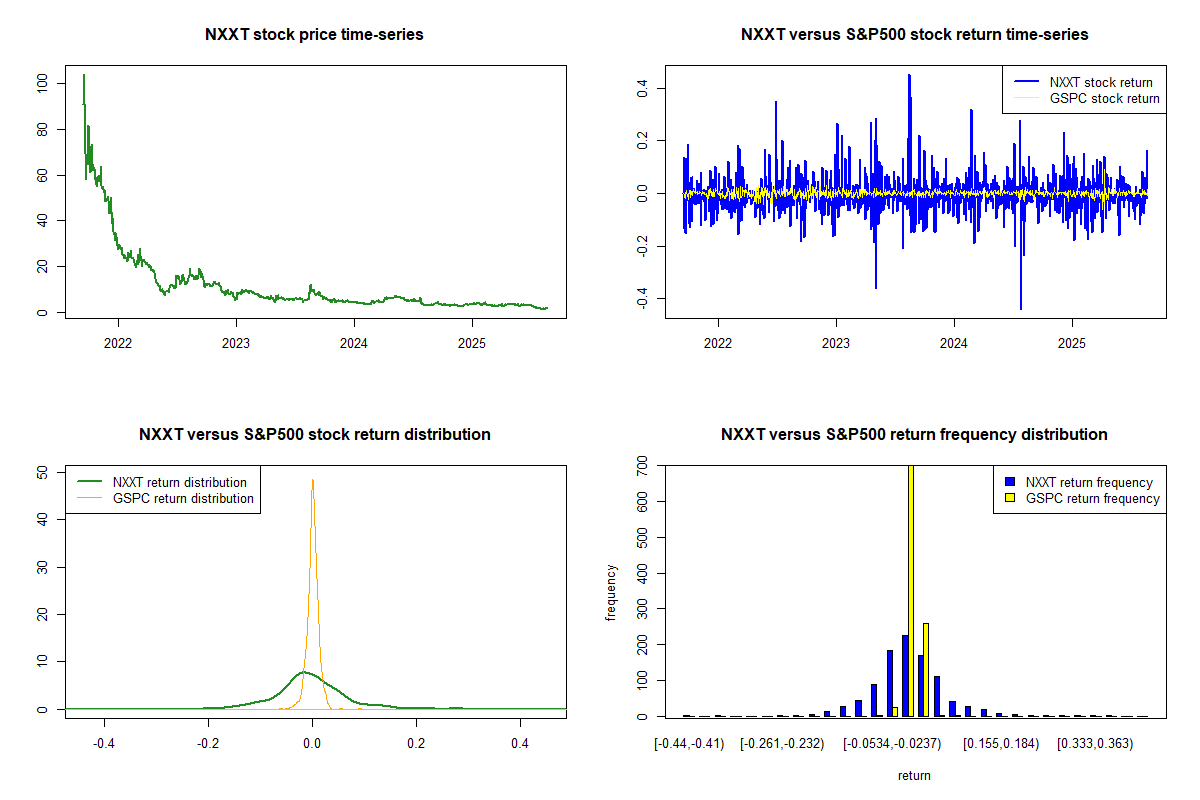The image size is (1200, 800).
Task: Click the '2024' tick on return time-series chart
Action: pyautogui.click(x=954, y=338)
